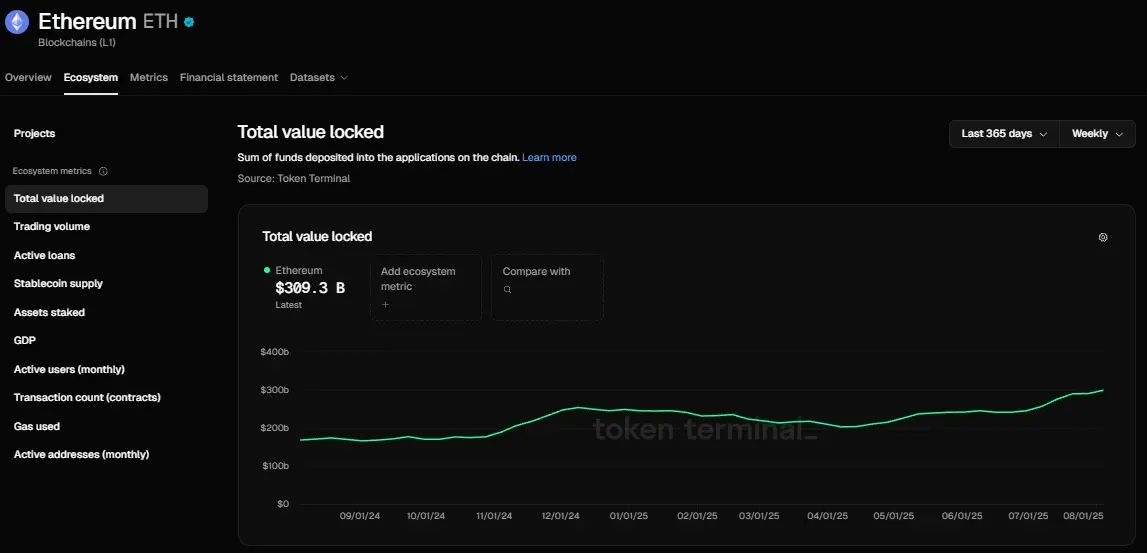Viewport: 1147px width, 553px height.
Task: Go to the Financial statement tab
Action: point(229,78)
